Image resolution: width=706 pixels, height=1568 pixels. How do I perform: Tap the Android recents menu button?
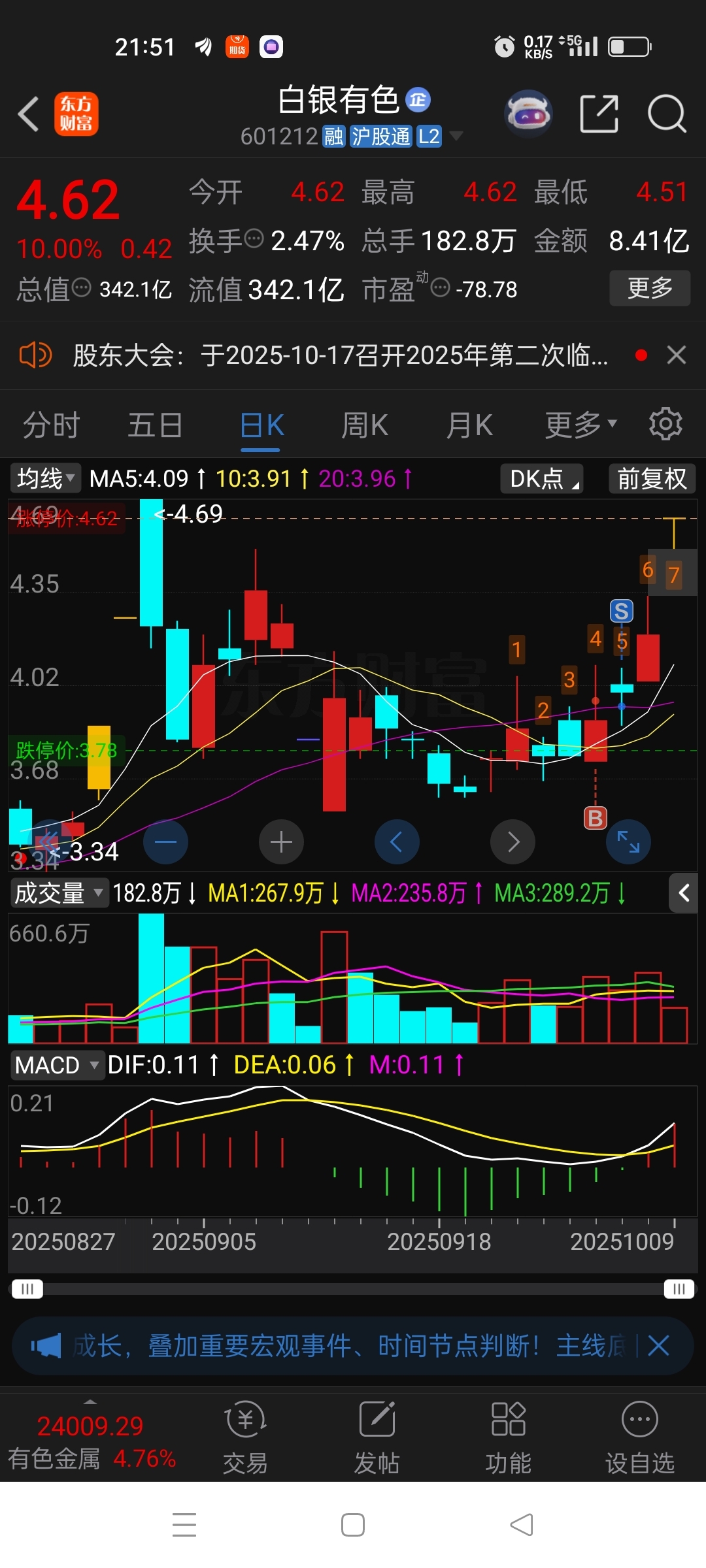point(184,1525)
